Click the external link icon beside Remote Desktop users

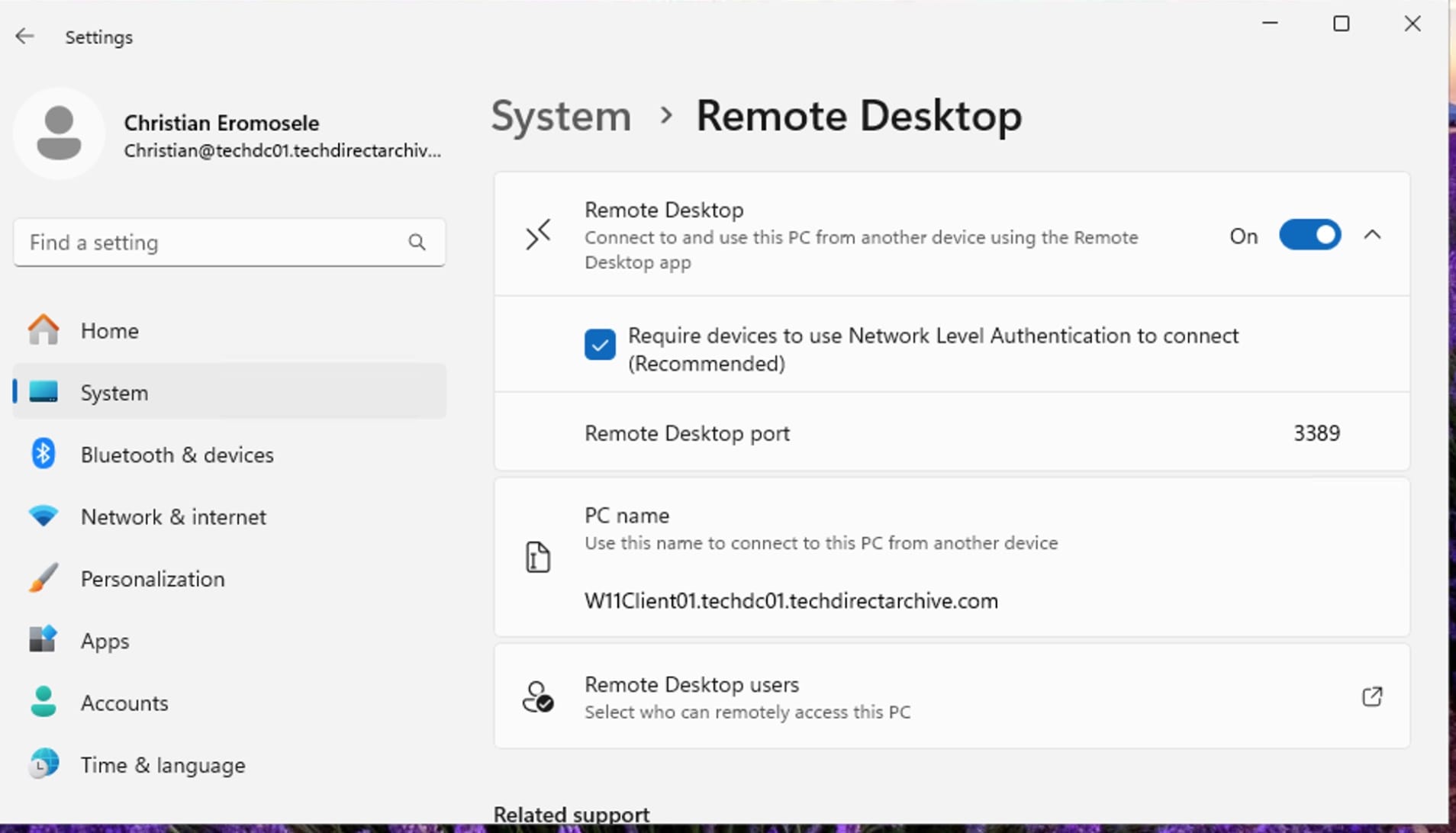pyautogui.click(x=1372, y=696)
